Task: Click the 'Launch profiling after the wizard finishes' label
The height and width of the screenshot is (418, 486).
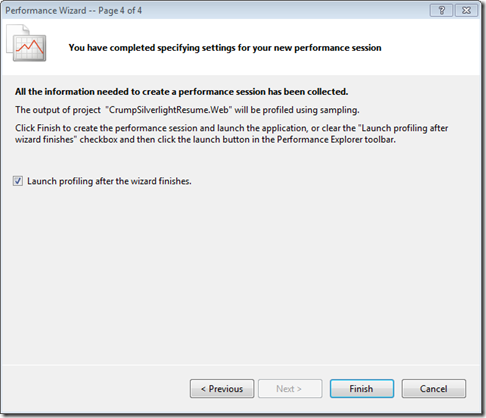Action: pos(109,181)
